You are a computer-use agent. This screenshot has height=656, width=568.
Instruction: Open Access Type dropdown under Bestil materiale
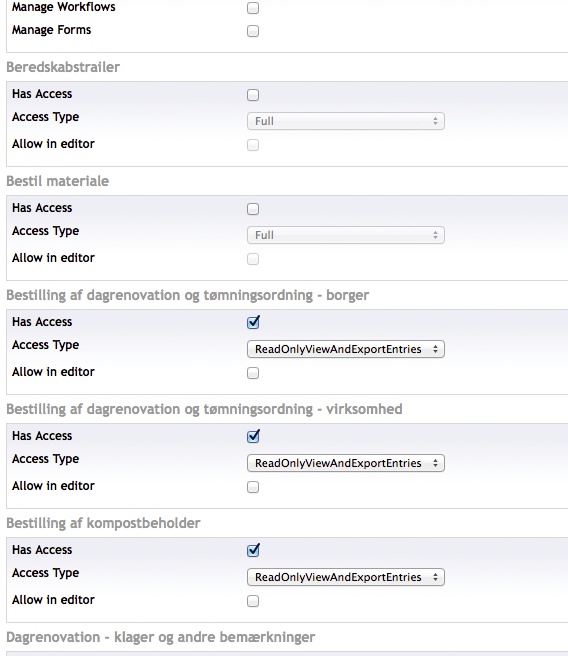pyautogui.click(x=345, y=235)
